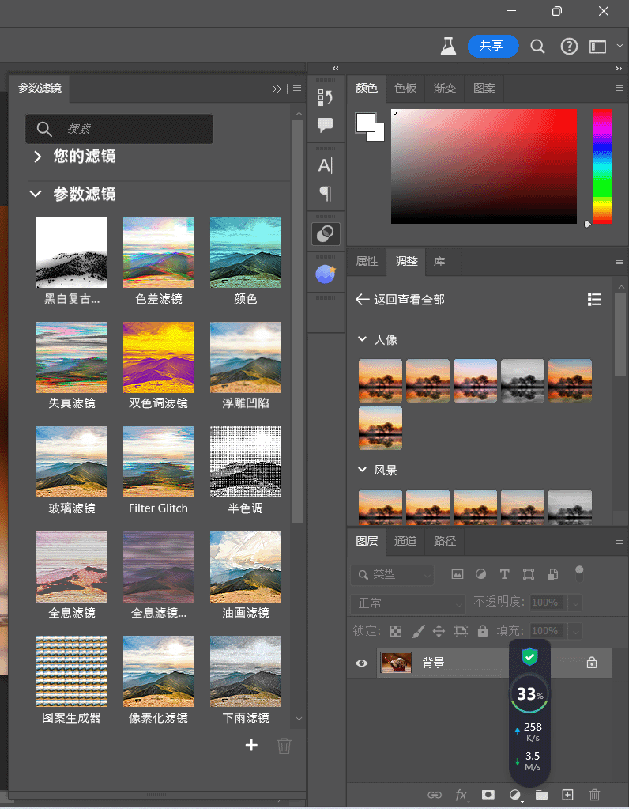Filter layers by smart objects icon
The width and height of the screenshot is (629, 809).
click(x=553, y=574)
